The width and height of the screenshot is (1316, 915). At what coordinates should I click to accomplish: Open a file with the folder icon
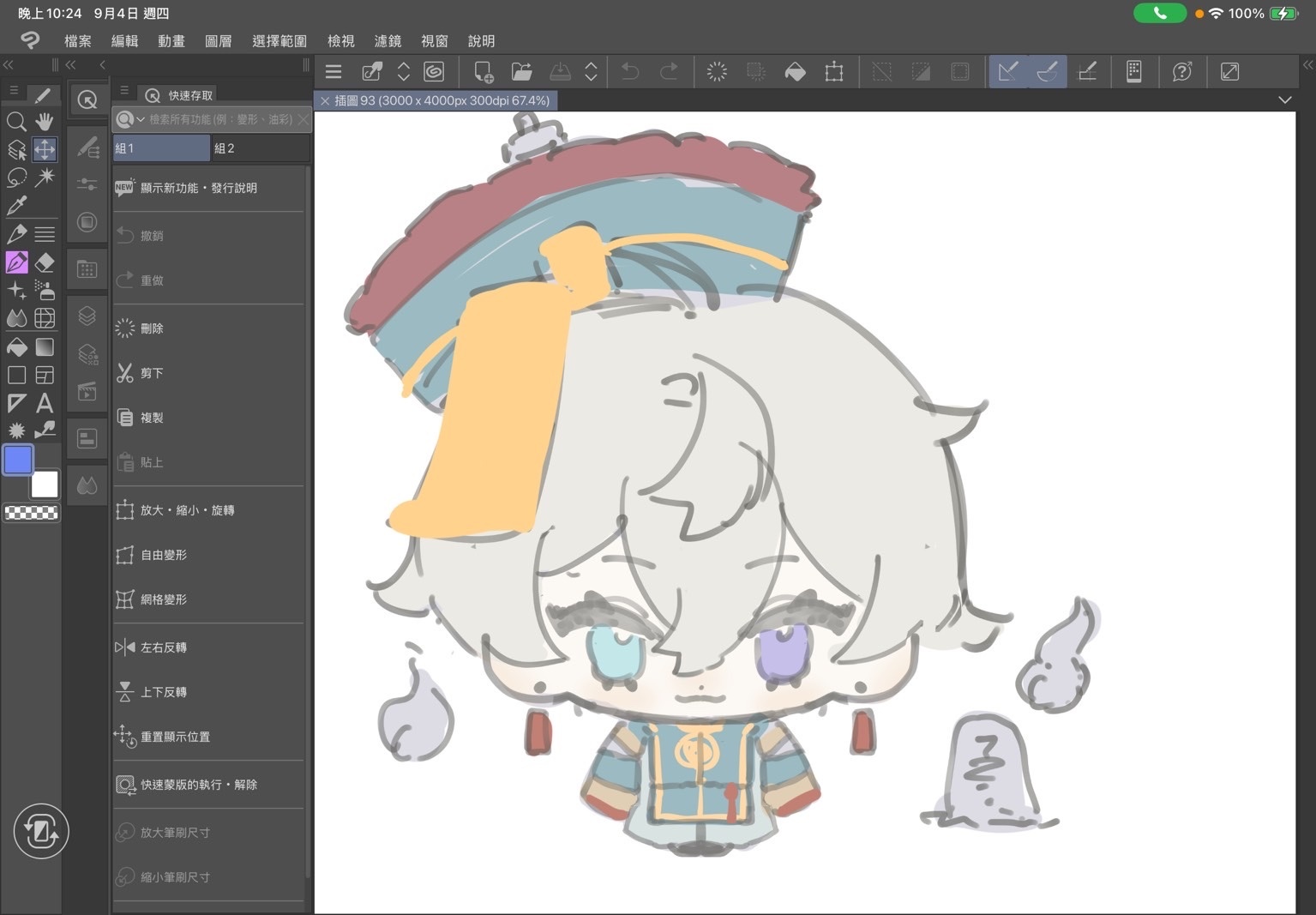[x=521, y=72]
